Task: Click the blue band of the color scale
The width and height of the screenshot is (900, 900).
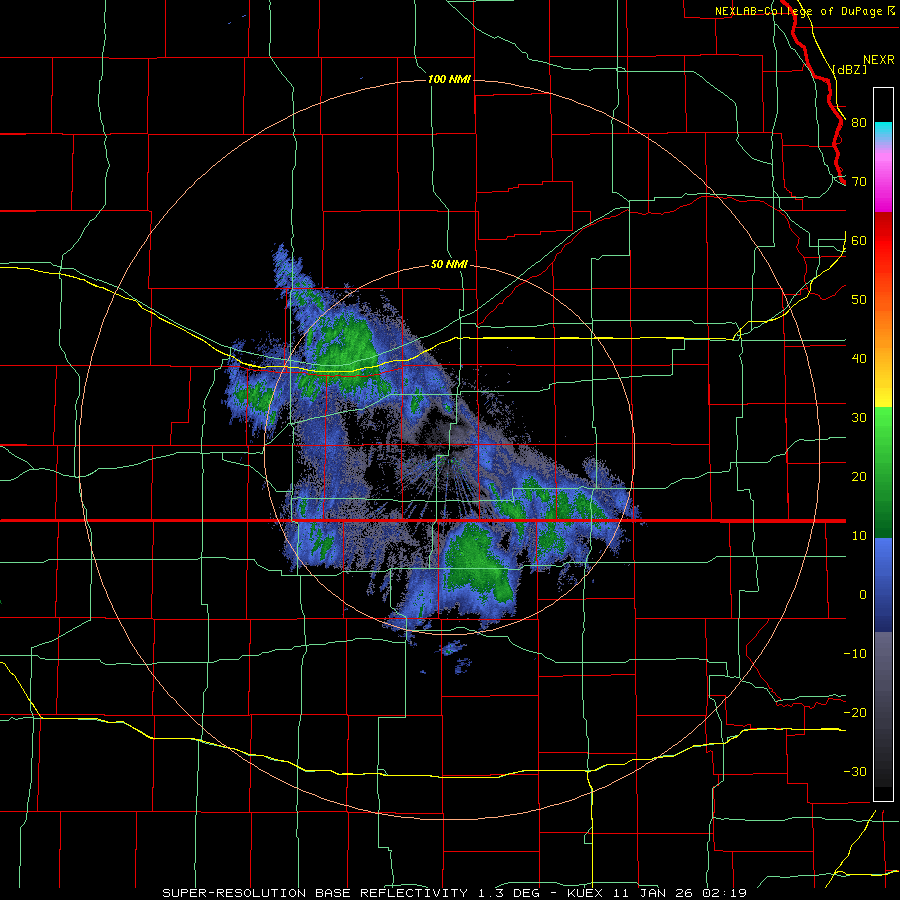Action: tap(883, 584)
